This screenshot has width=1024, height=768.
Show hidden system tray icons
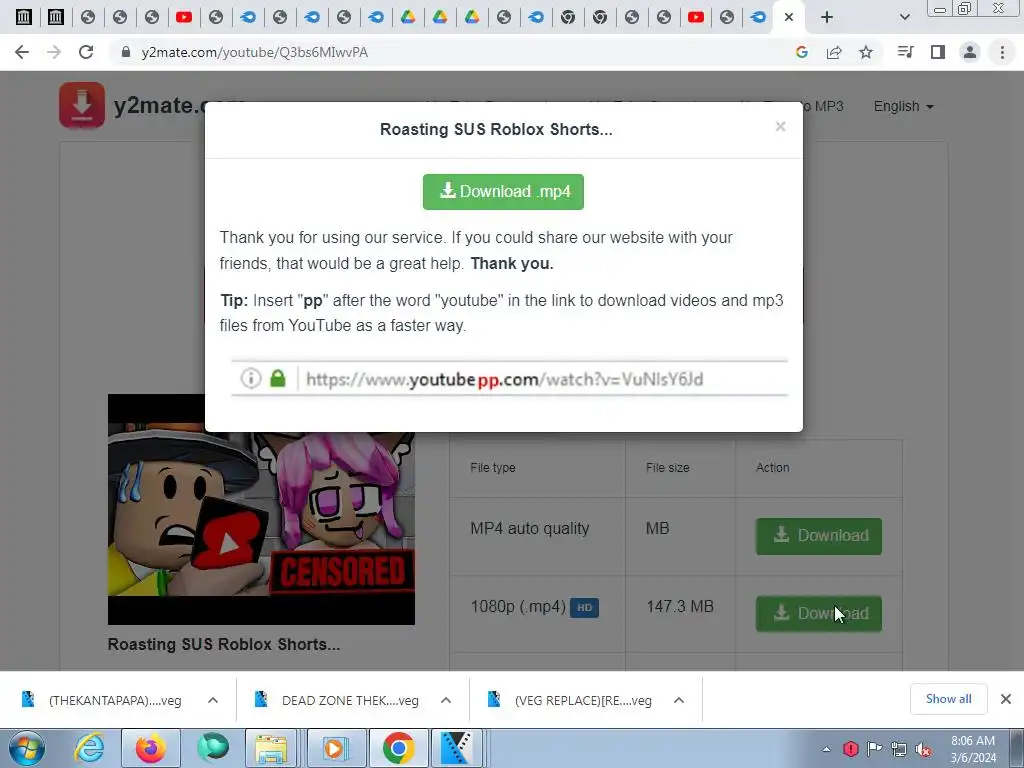[826, 749]
